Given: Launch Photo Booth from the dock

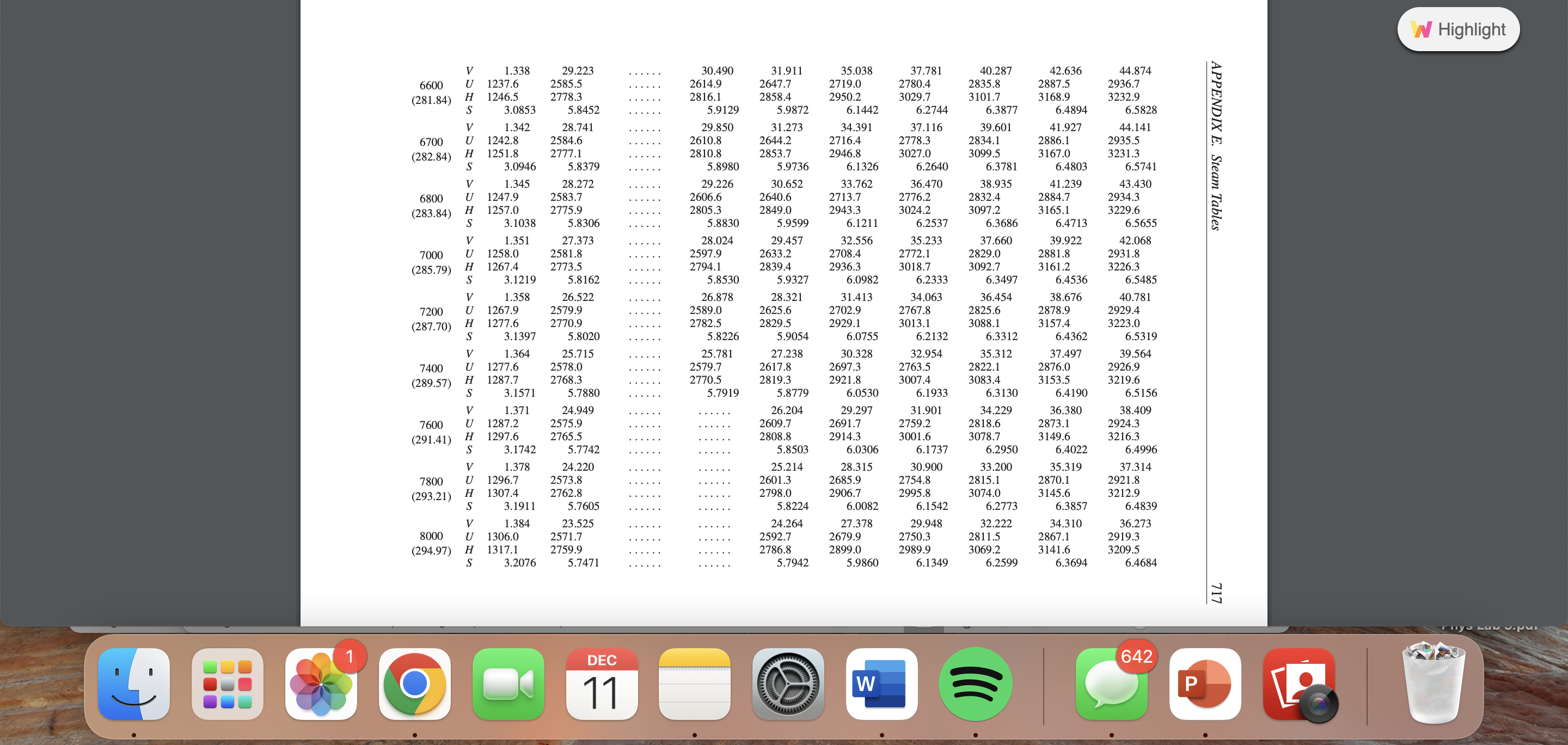Looking at the screenshot, I should point(1299,684).
